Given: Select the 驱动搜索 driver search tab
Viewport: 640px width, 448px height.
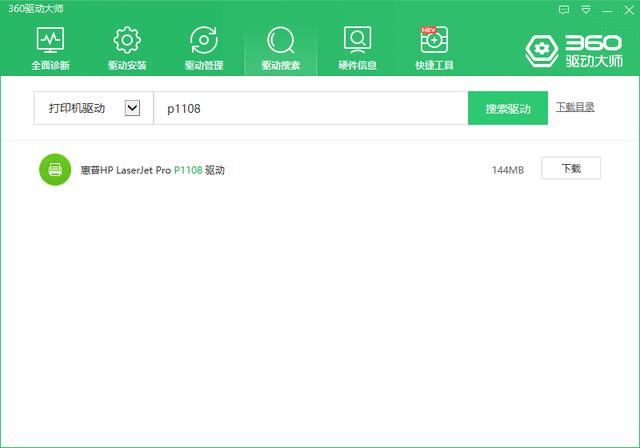Looking at the screenshot, I should (280, 49).
